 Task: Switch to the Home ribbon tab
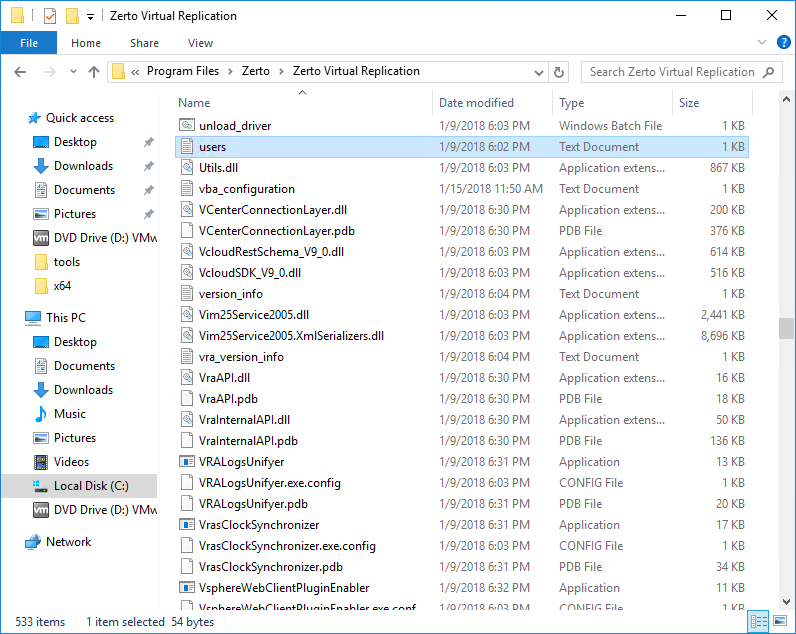[x=86, y=43]
